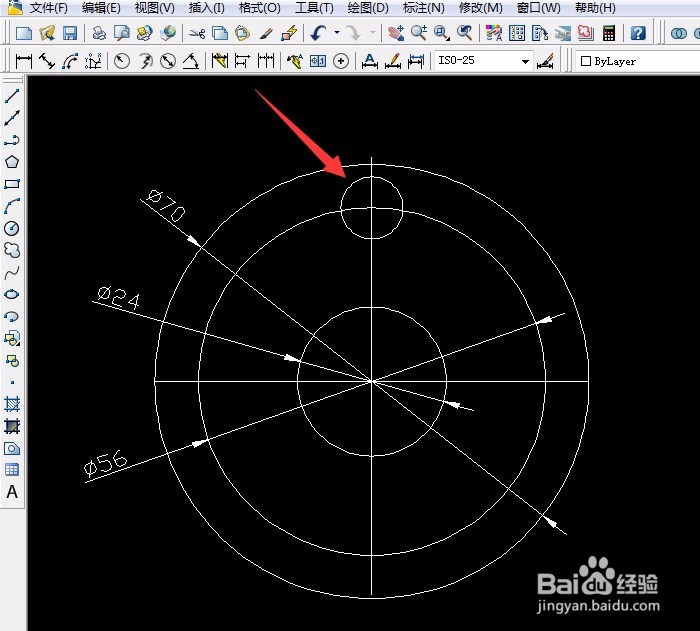Select the Ellipse Arc tool
This screenshot has width=700, height=631.
pos(12,316)
